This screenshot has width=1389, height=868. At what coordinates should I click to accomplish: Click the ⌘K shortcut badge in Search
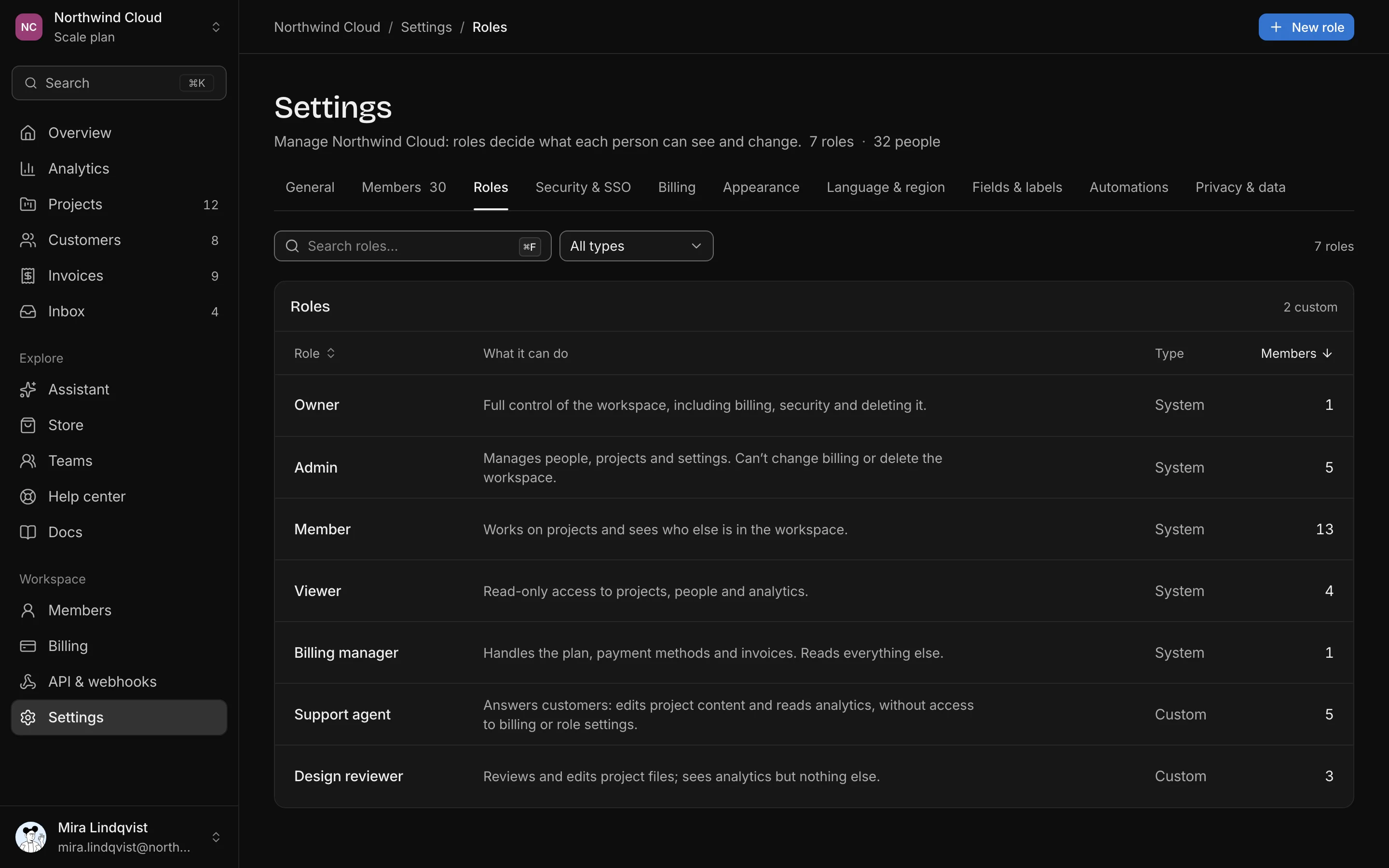point(197,83)
